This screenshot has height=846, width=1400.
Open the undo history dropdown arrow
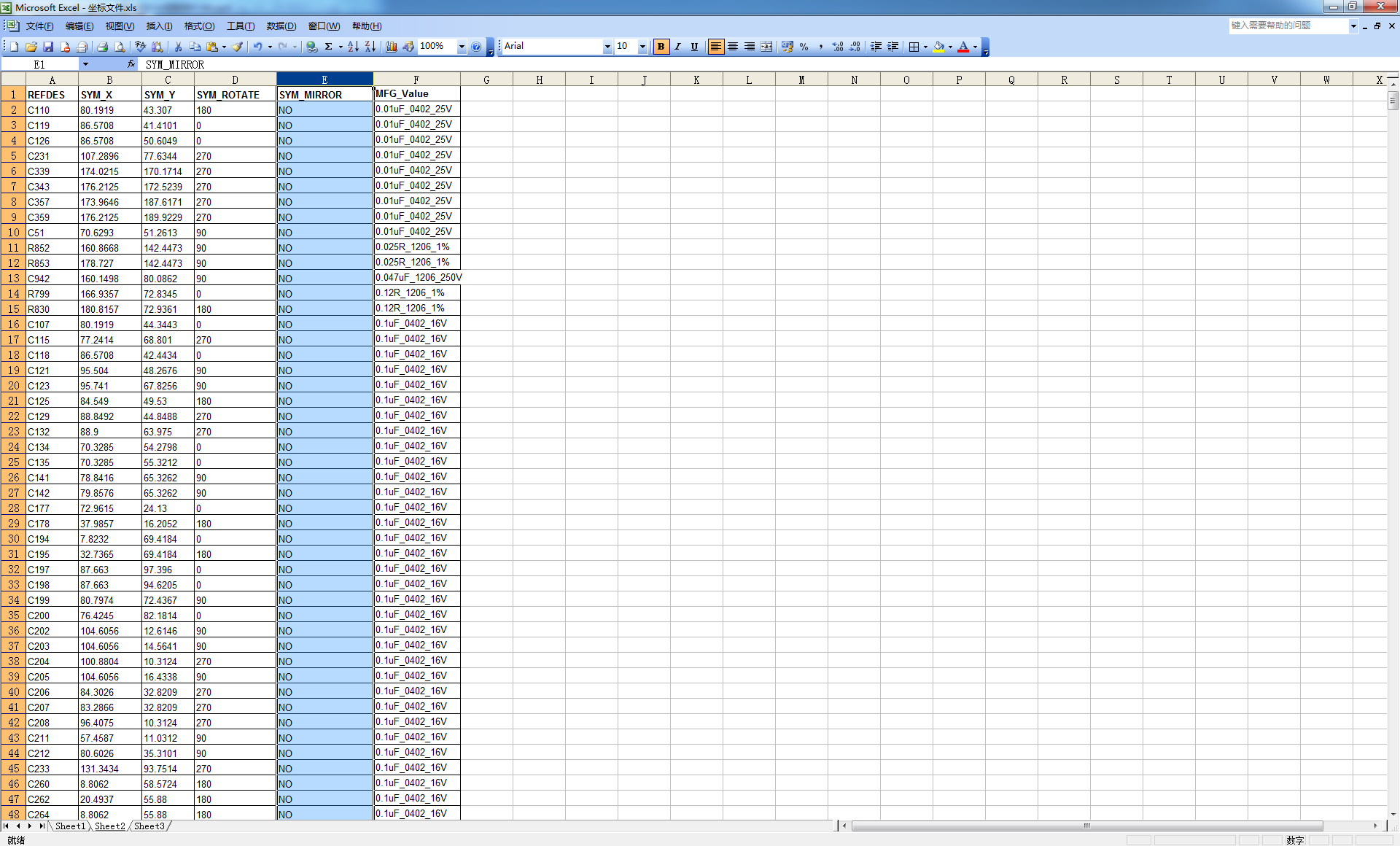pyautogui.click(x=270, y=47)
